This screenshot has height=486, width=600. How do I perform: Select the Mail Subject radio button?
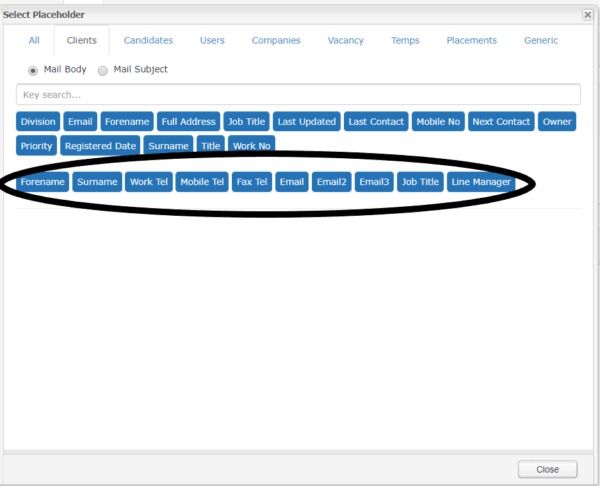pyautogui.click(x=102, y=70)
